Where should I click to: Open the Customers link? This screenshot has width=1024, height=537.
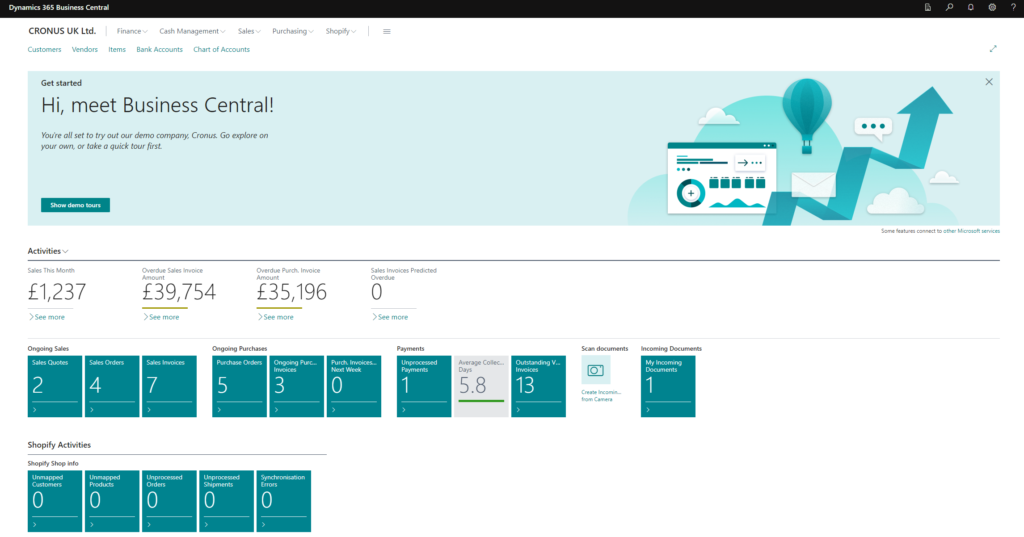pyautogui.click(x=44, y=50)
